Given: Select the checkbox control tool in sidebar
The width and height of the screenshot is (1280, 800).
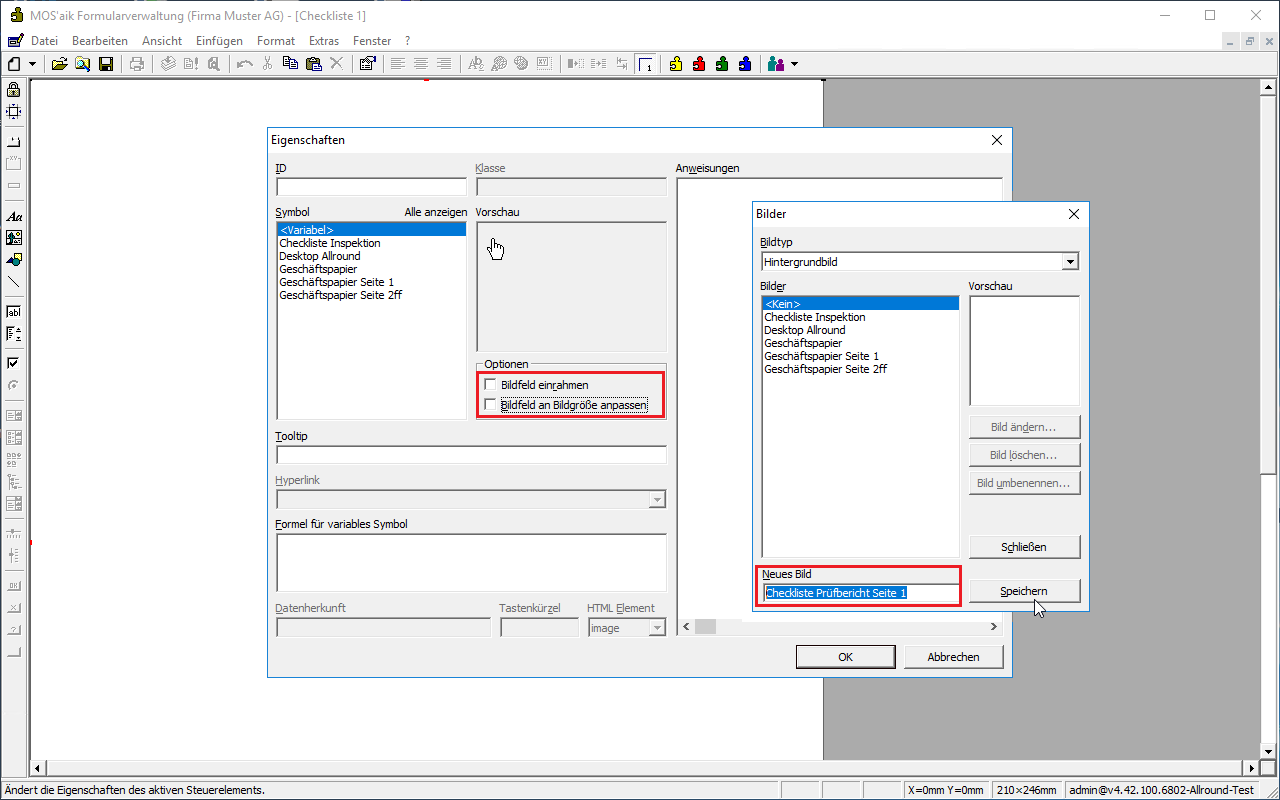Looking at the screenshot, I should click(14, 363).
